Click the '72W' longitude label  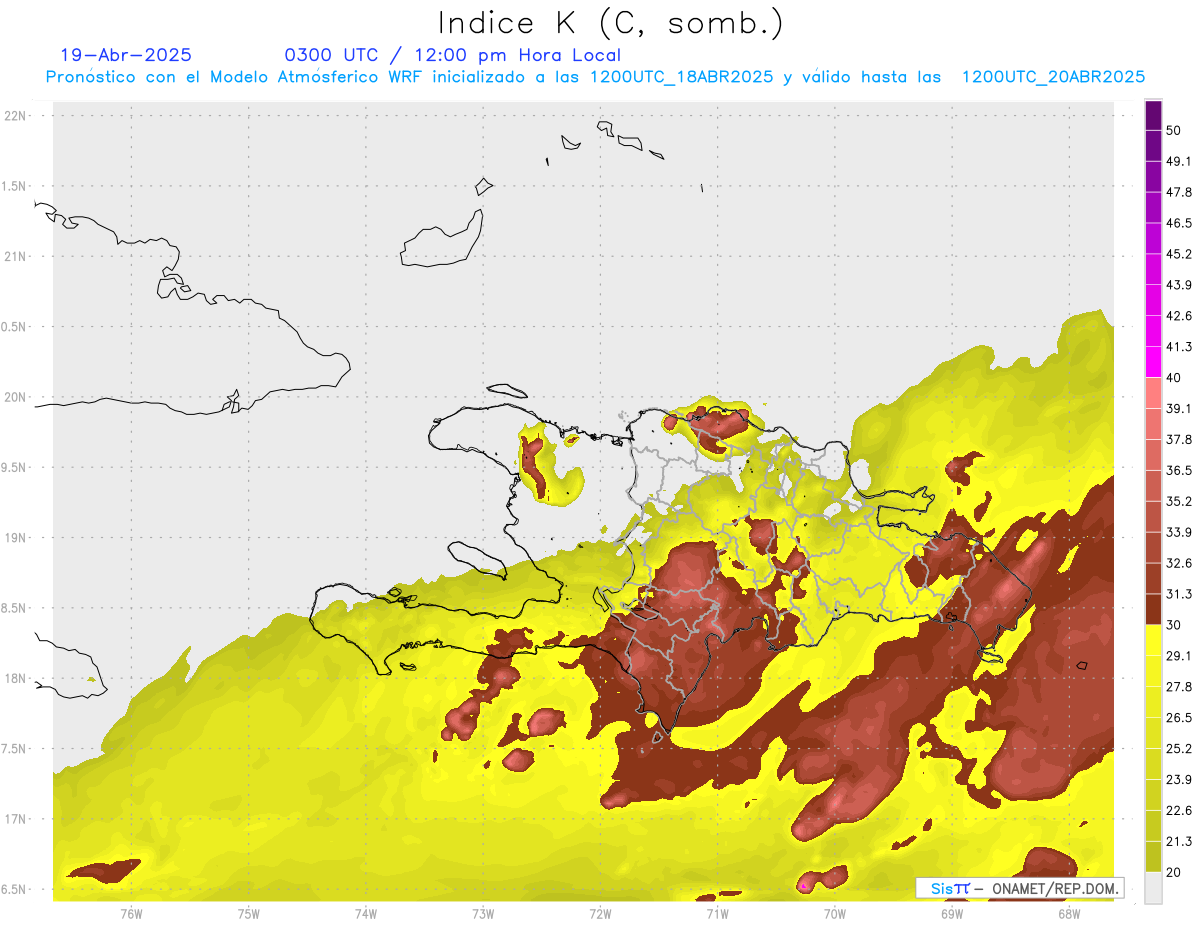click(600, 913)
